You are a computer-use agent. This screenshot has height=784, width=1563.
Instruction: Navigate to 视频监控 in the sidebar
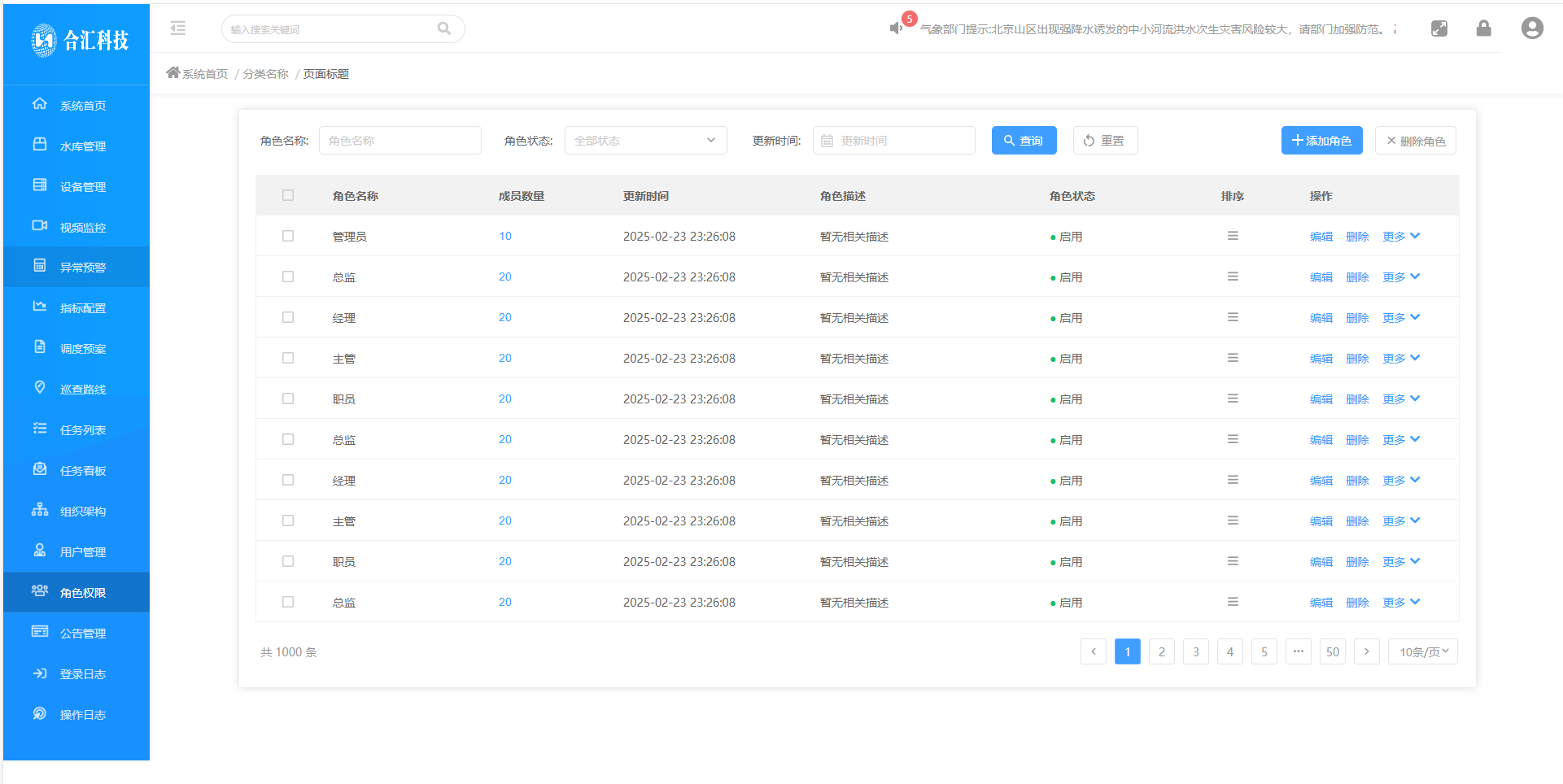pyautogui.click(x=82, y=228)
